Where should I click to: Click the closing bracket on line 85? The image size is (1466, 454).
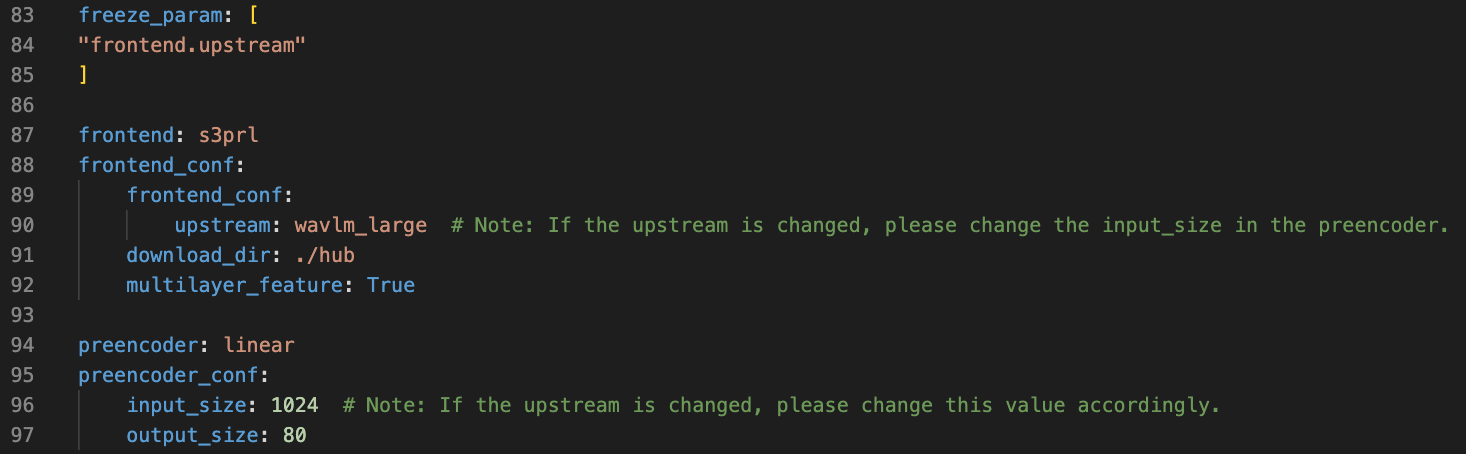[x=84, y=75]
